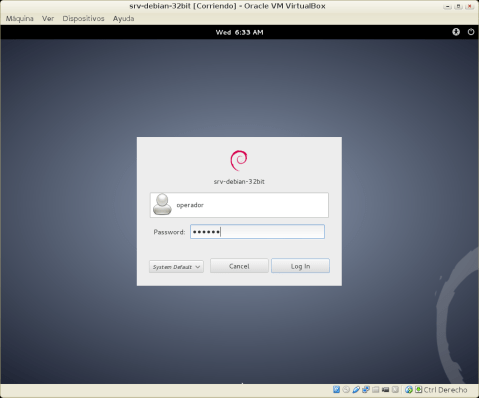
Task: Click the Wed 6:33 AM clock
Action: (x=239, y=32)
